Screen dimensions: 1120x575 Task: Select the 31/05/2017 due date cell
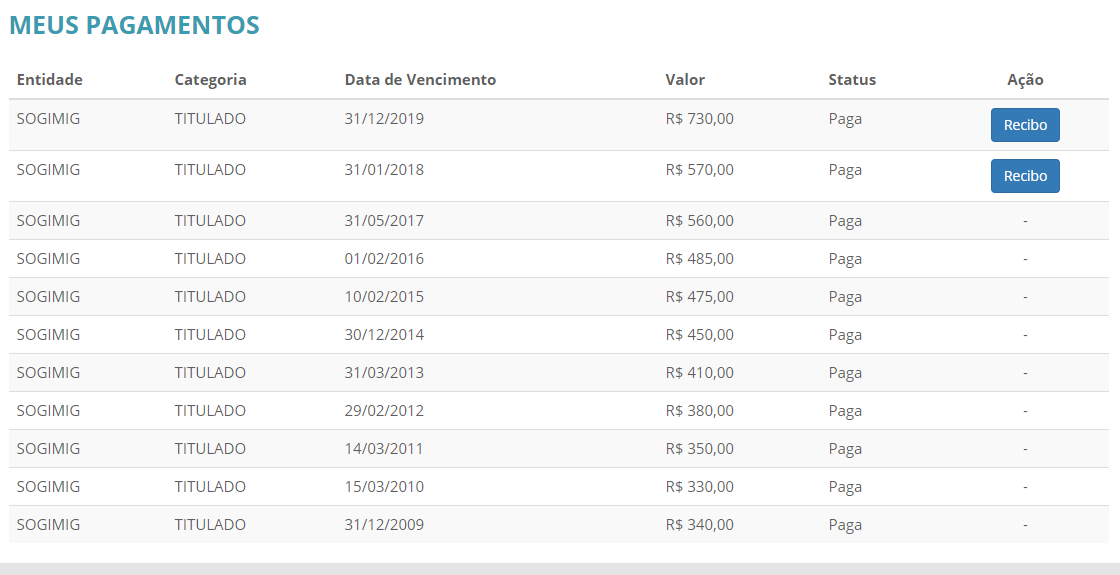384,221
